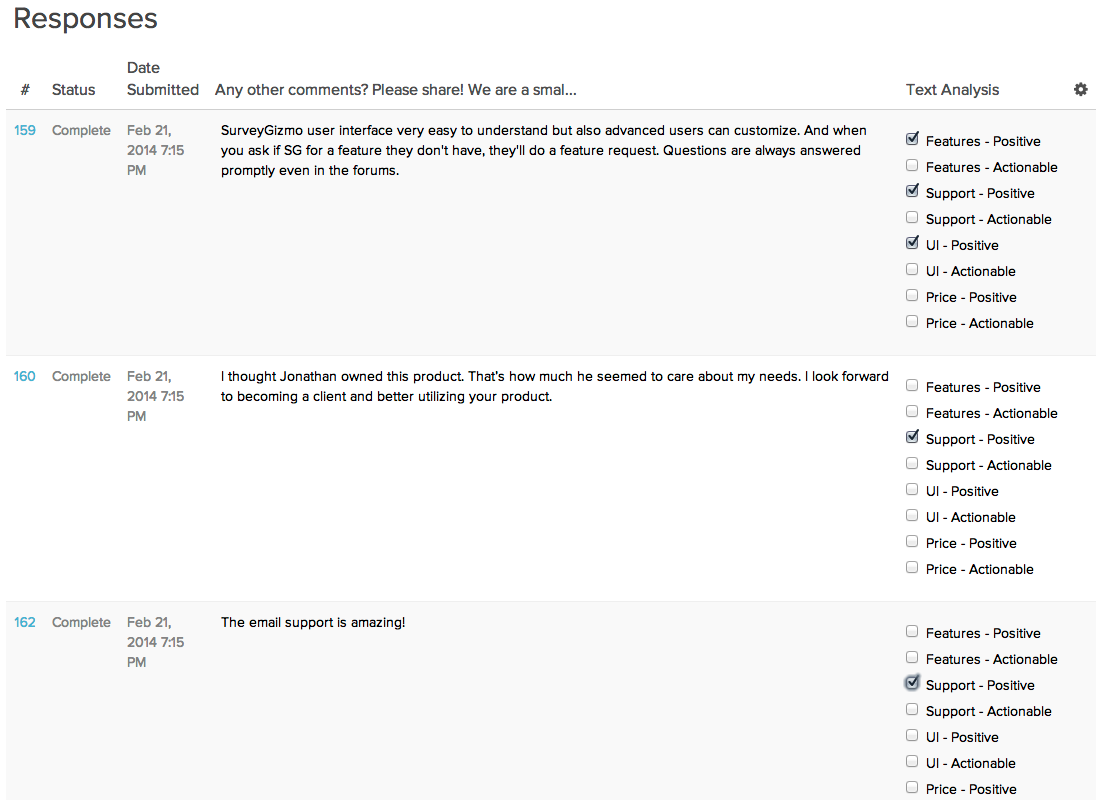Check Features - Actionable for response 159

pos(912,165)
